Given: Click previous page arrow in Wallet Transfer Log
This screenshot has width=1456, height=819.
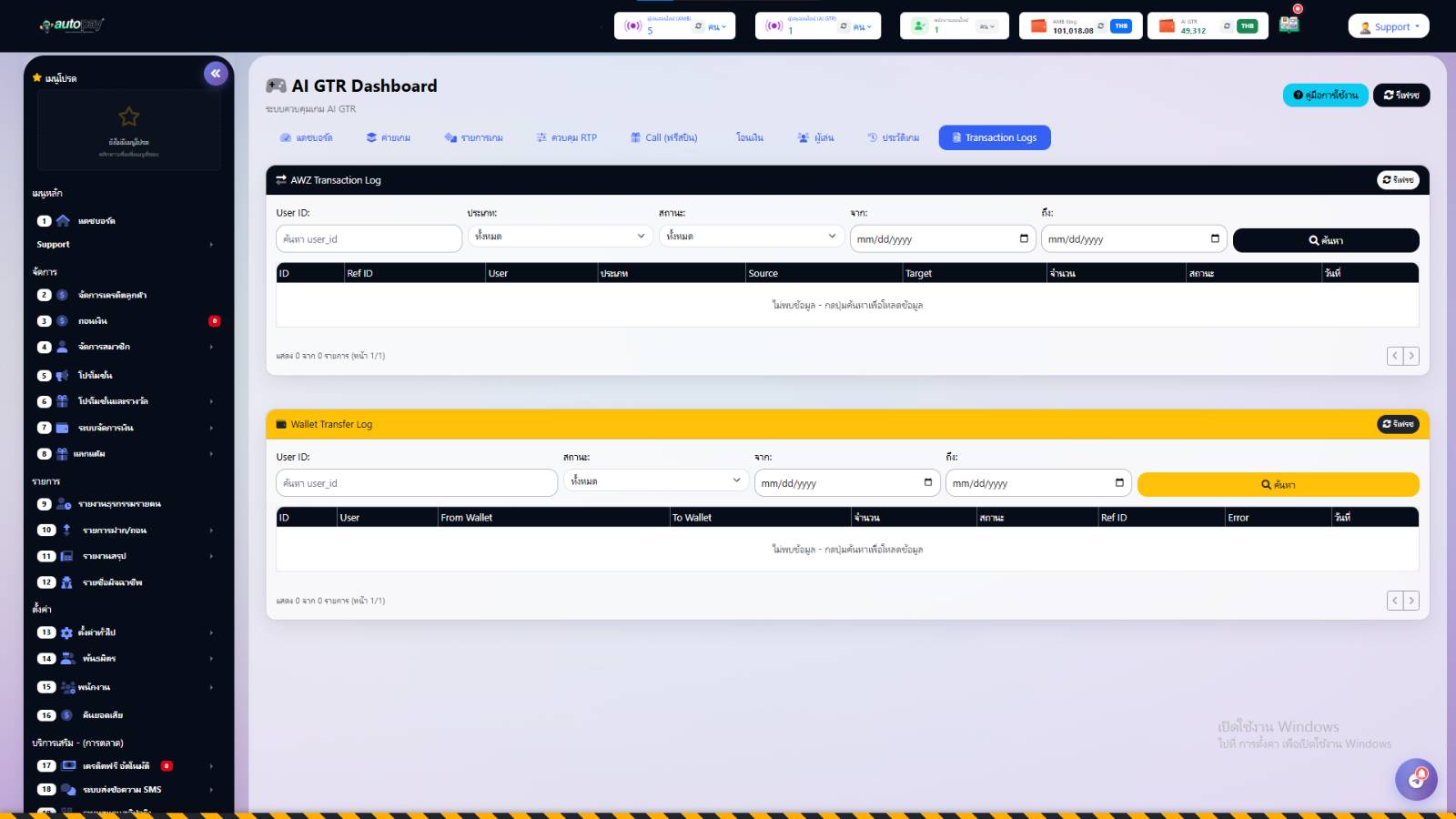Looking at the screenshot, I should 1395,601.
